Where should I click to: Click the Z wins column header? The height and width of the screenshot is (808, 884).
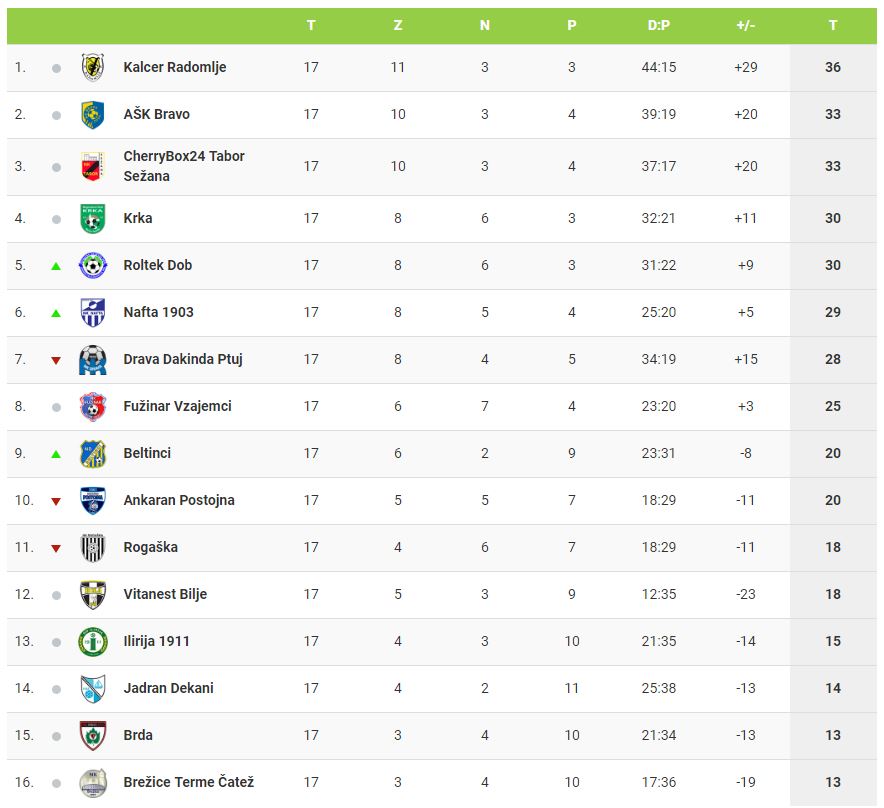pos(398,25)
